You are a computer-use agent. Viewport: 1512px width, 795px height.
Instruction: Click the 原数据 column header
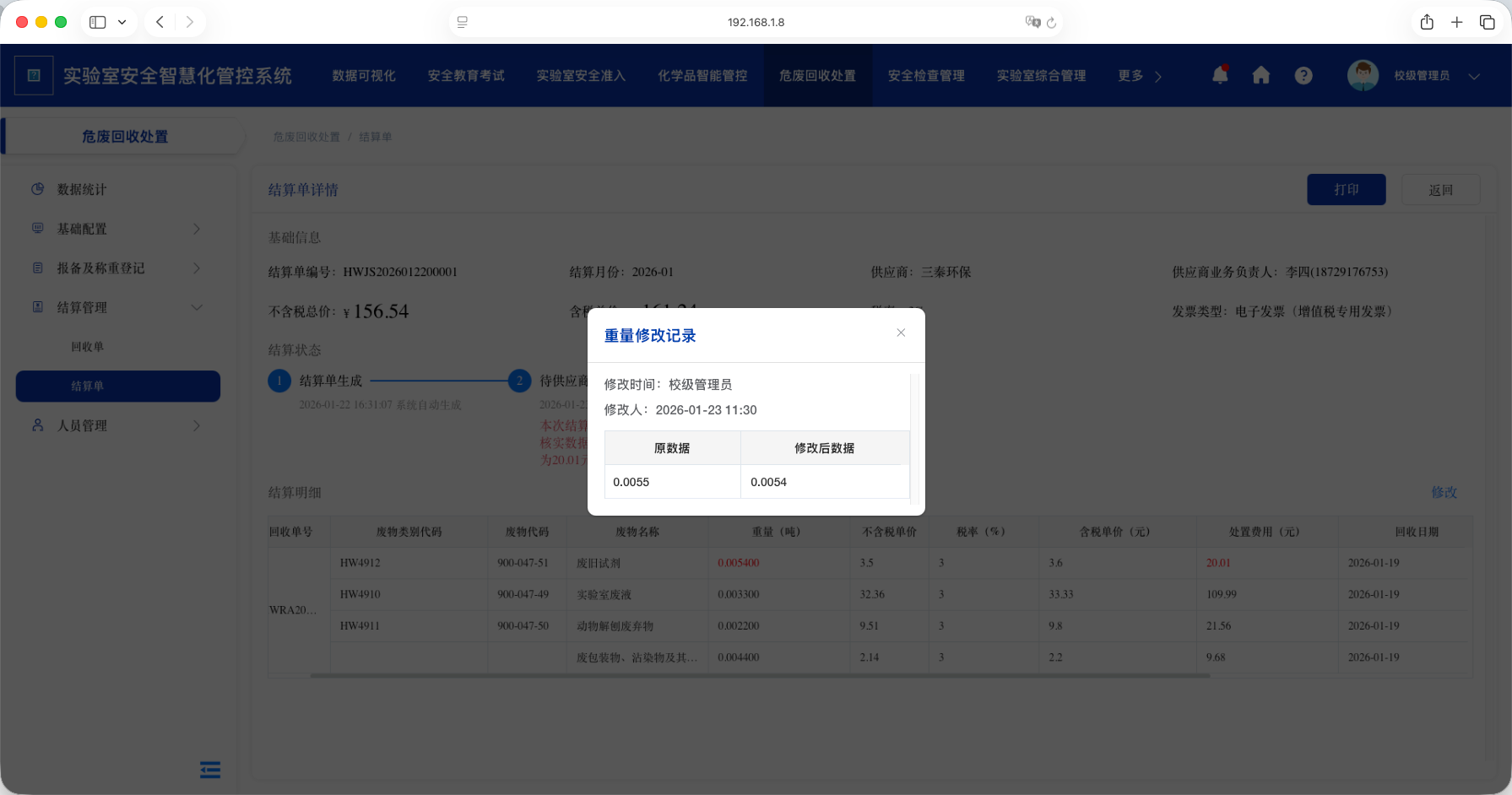pos(673,448)
